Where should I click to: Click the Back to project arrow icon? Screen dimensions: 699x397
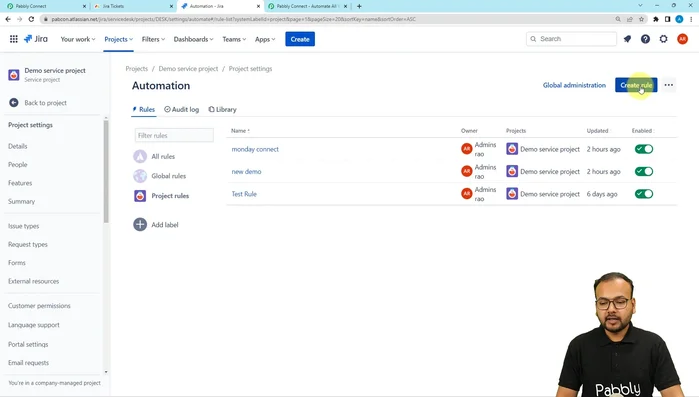pos(14,102)
